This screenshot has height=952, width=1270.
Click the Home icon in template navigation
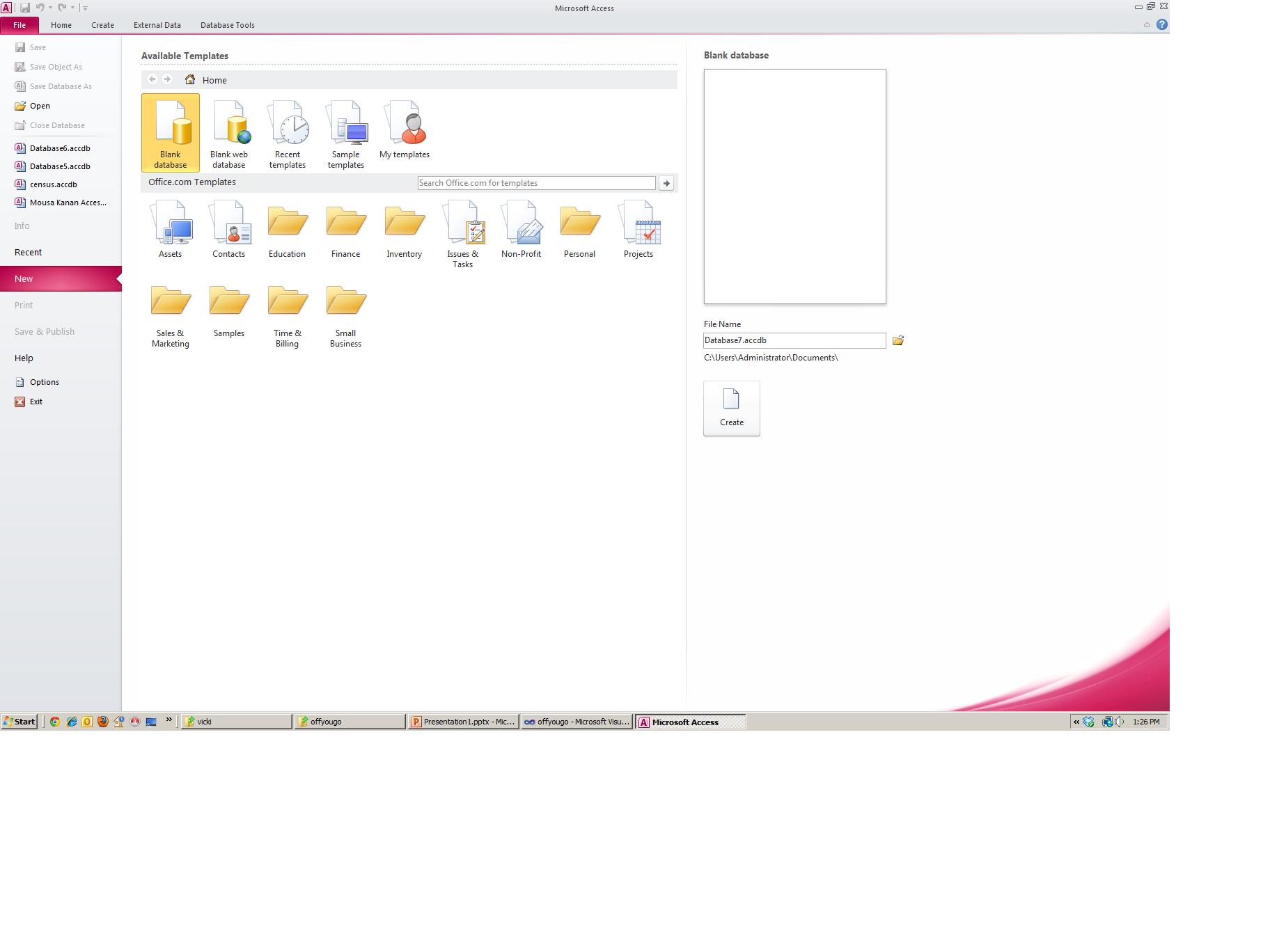(x=190, y=79)
